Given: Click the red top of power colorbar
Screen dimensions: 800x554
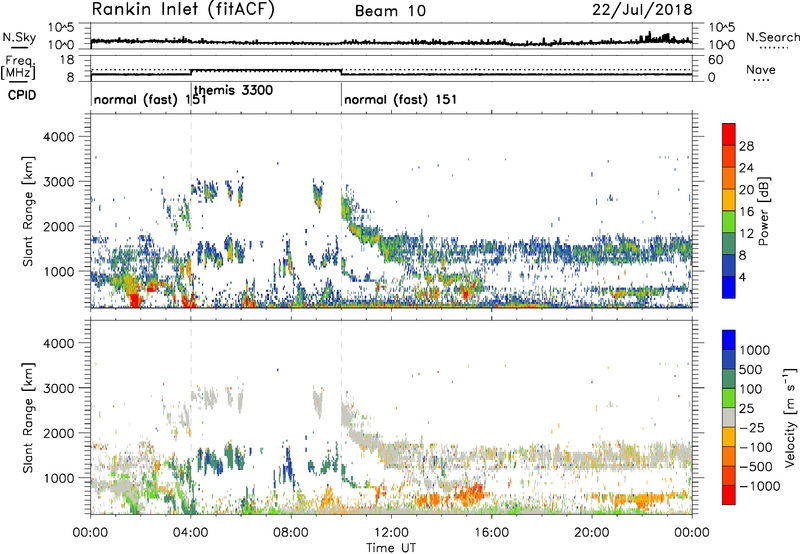Looking at the screenshot, I should click(729, 134).
